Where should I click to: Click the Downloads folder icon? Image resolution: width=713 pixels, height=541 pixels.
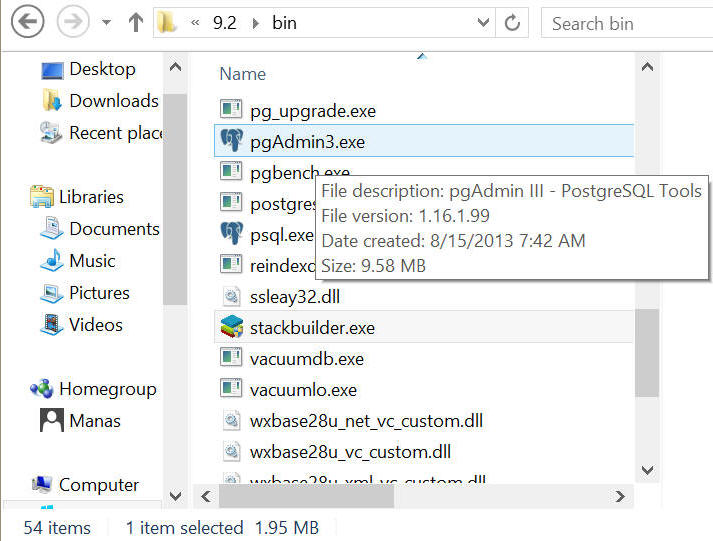52,100
